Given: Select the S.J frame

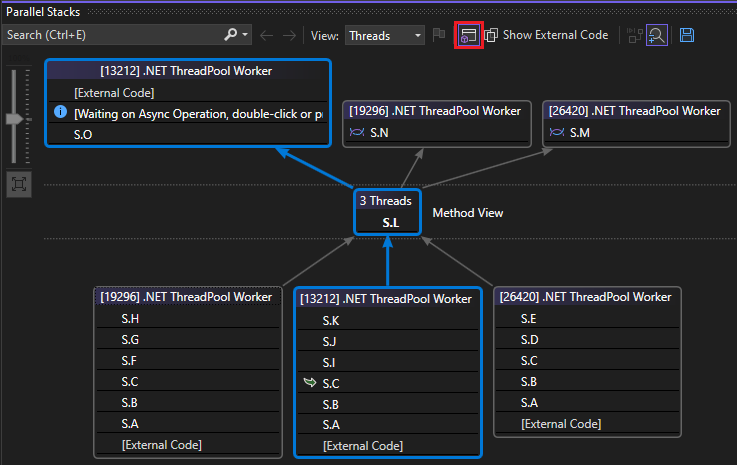Looking at the screenshot, I should point(388,341).
